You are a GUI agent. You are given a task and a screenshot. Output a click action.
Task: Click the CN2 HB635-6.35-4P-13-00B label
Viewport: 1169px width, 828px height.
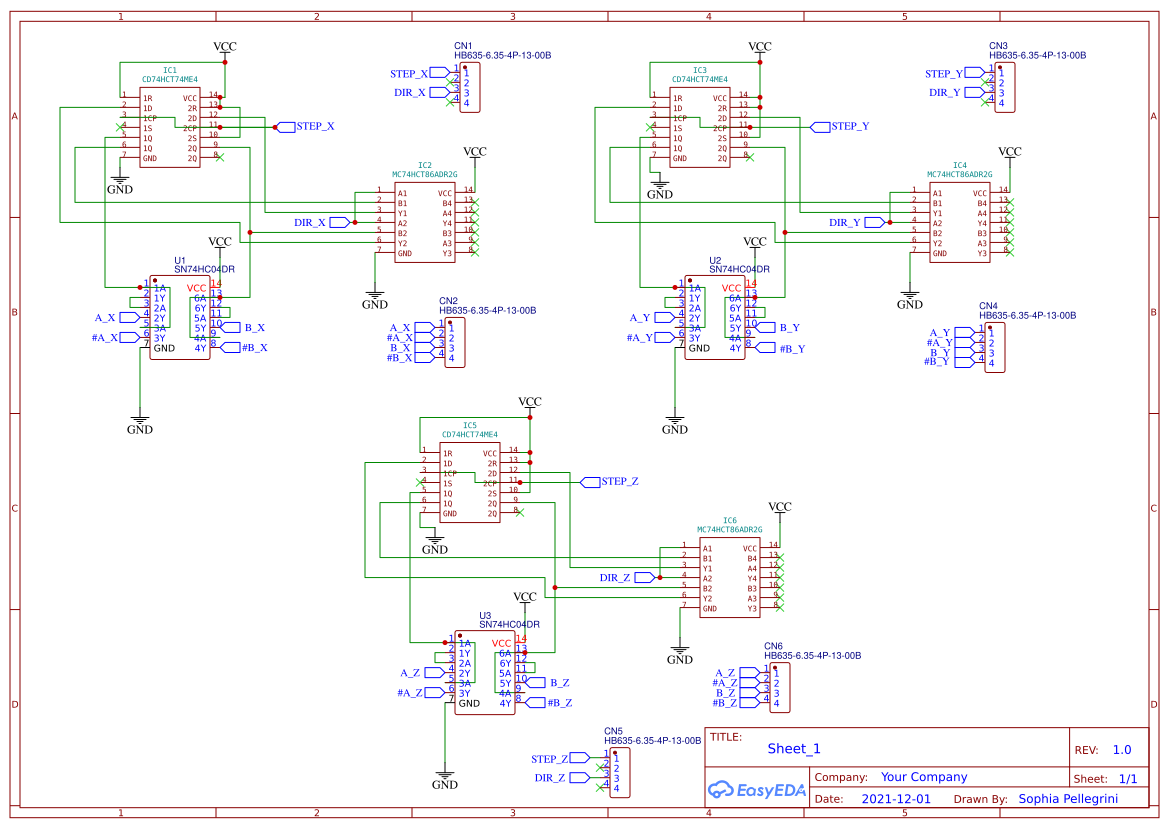(488, 311)
